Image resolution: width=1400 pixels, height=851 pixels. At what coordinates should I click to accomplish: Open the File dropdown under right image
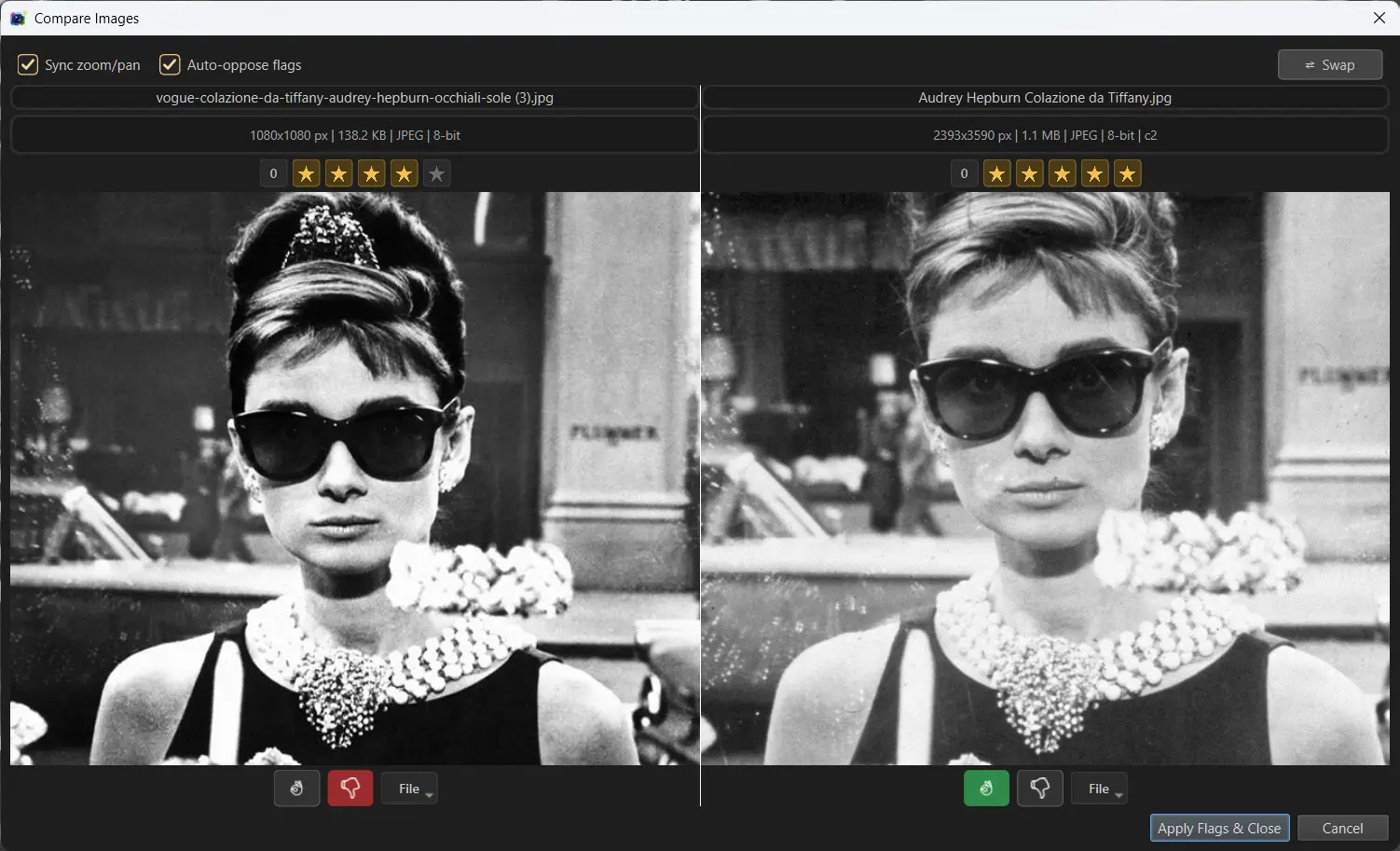1099,789
